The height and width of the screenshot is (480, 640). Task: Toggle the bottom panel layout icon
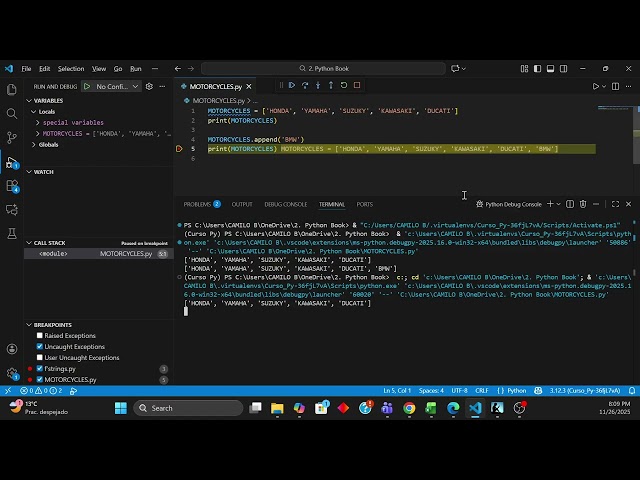click(x=551, y=69)
